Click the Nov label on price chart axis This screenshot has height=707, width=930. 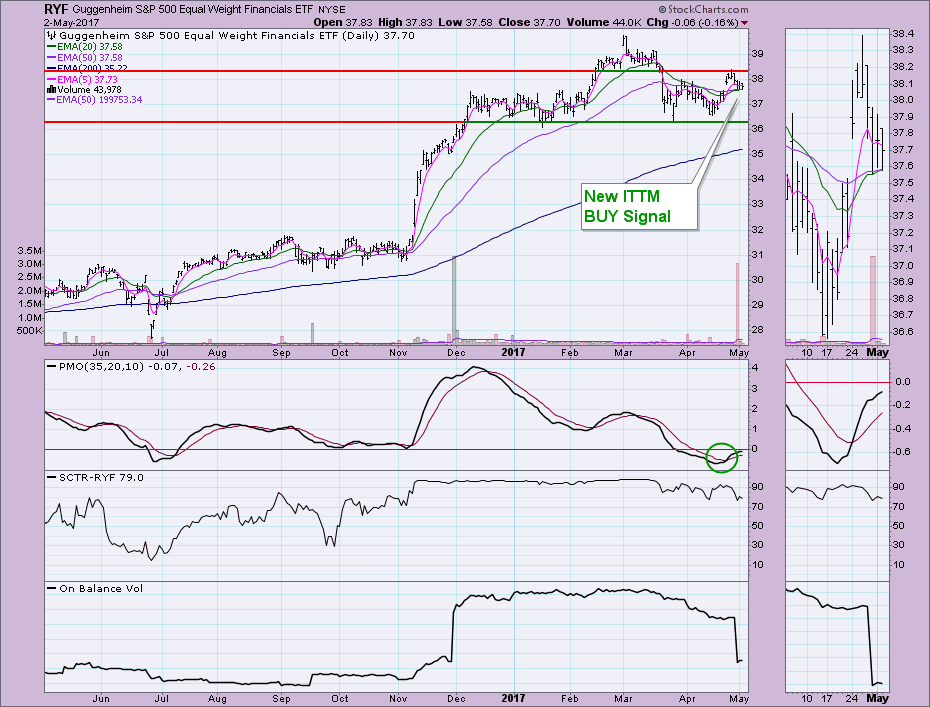398,352
